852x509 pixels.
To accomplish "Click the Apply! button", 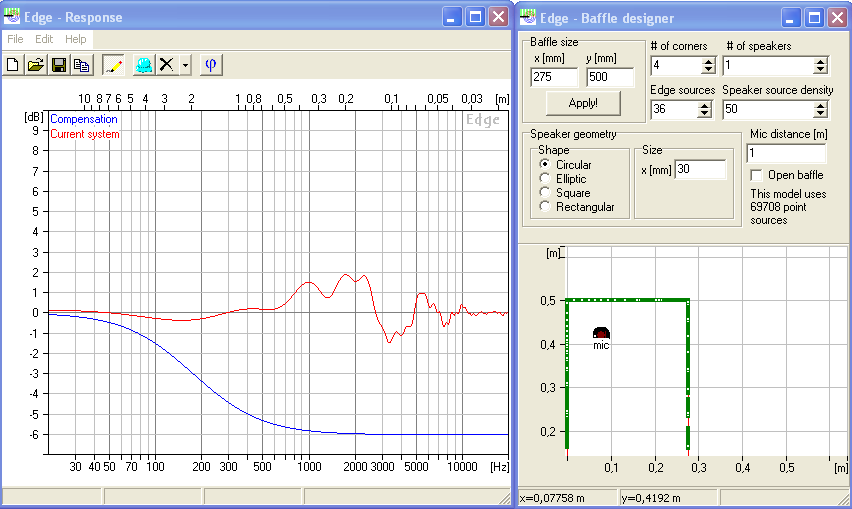I will click(x=583, y=103).
